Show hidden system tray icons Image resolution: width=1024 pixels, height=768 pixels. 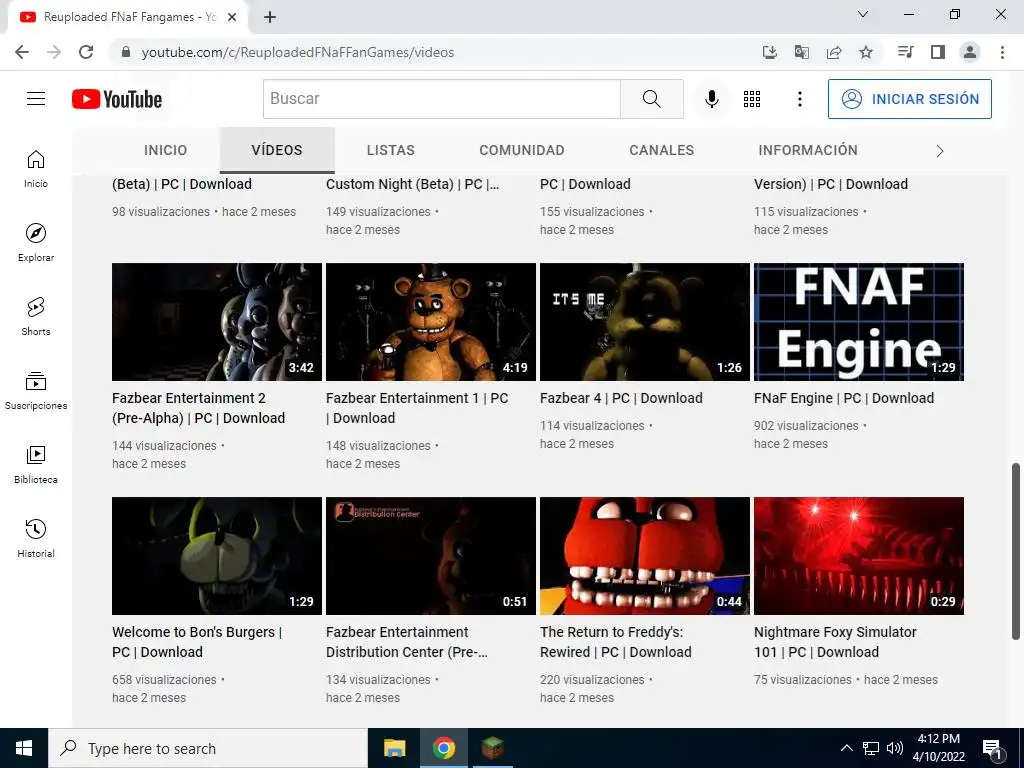click(x=846, y=748)
